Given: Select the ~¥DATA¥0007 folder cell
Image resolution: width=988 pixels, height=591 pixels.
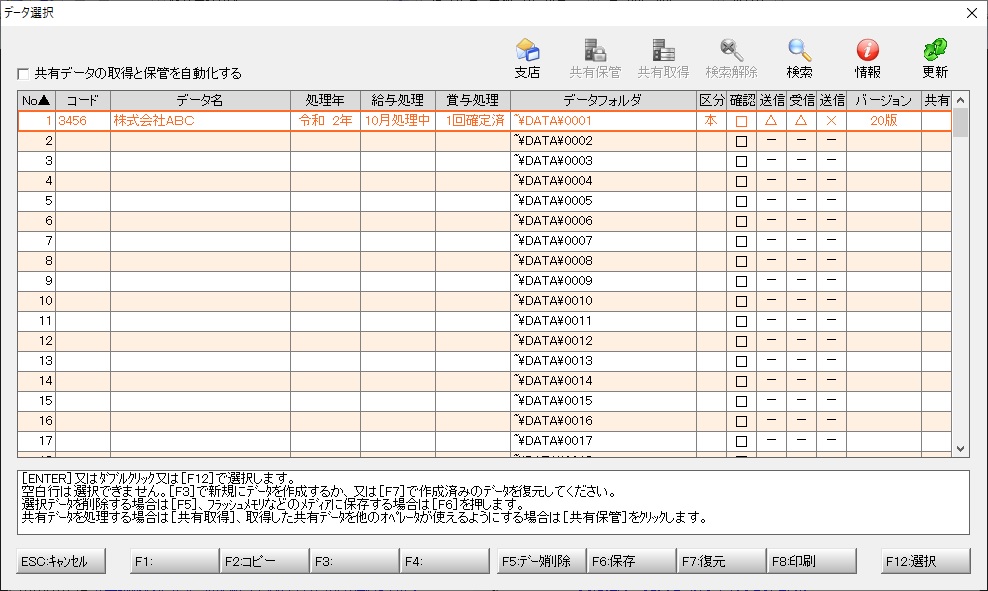Looking at the screenshot, I should 603,241.
